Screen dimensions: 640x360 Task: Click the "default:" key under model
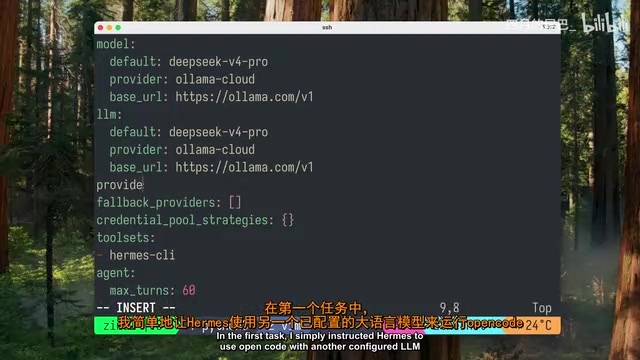(136, 62)
